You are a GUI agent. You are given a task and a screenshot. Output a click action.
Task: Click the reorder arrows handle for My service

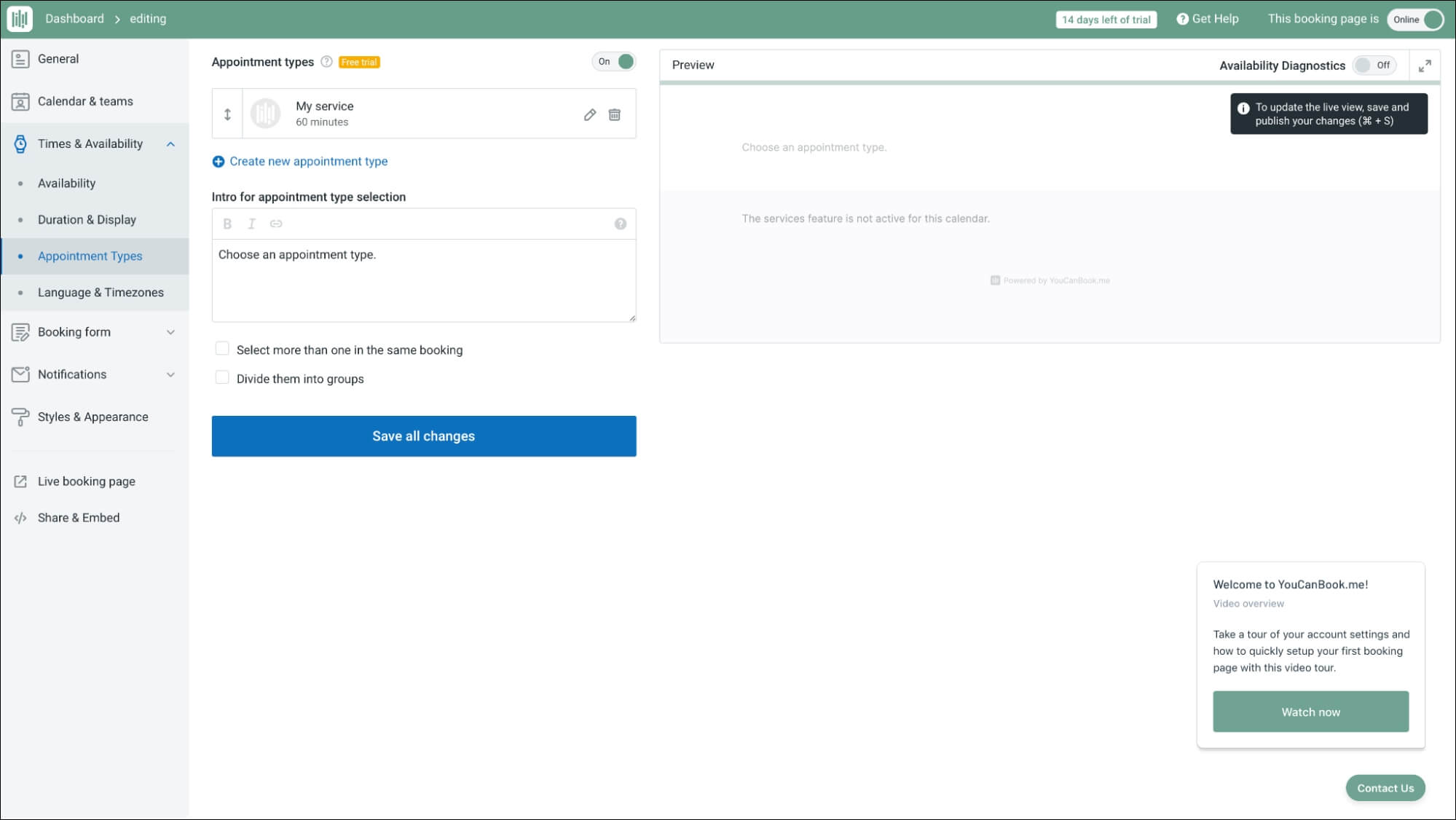(227, 114)
